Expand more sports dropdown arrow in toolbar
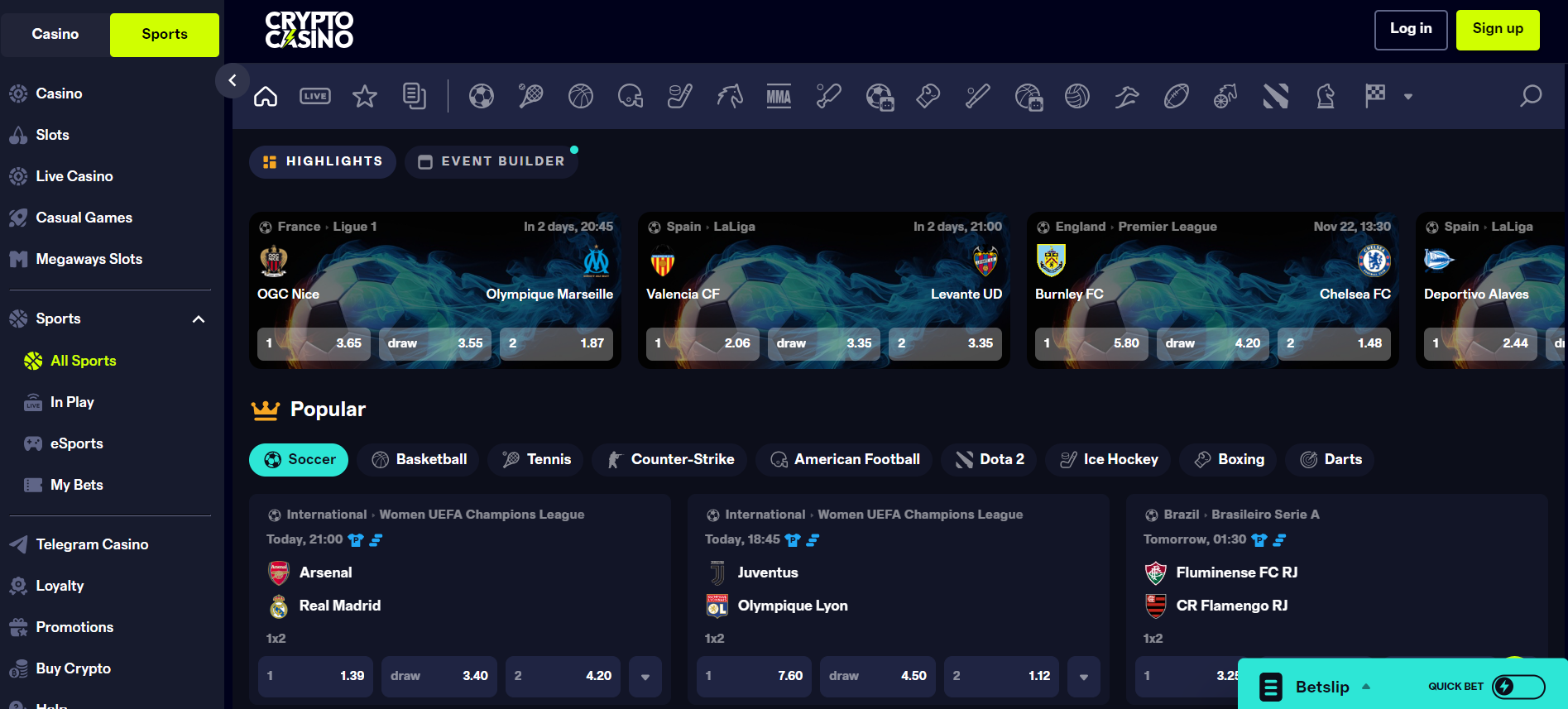This screenshot has height=709, width=1568. click(x=1408, y=97)
